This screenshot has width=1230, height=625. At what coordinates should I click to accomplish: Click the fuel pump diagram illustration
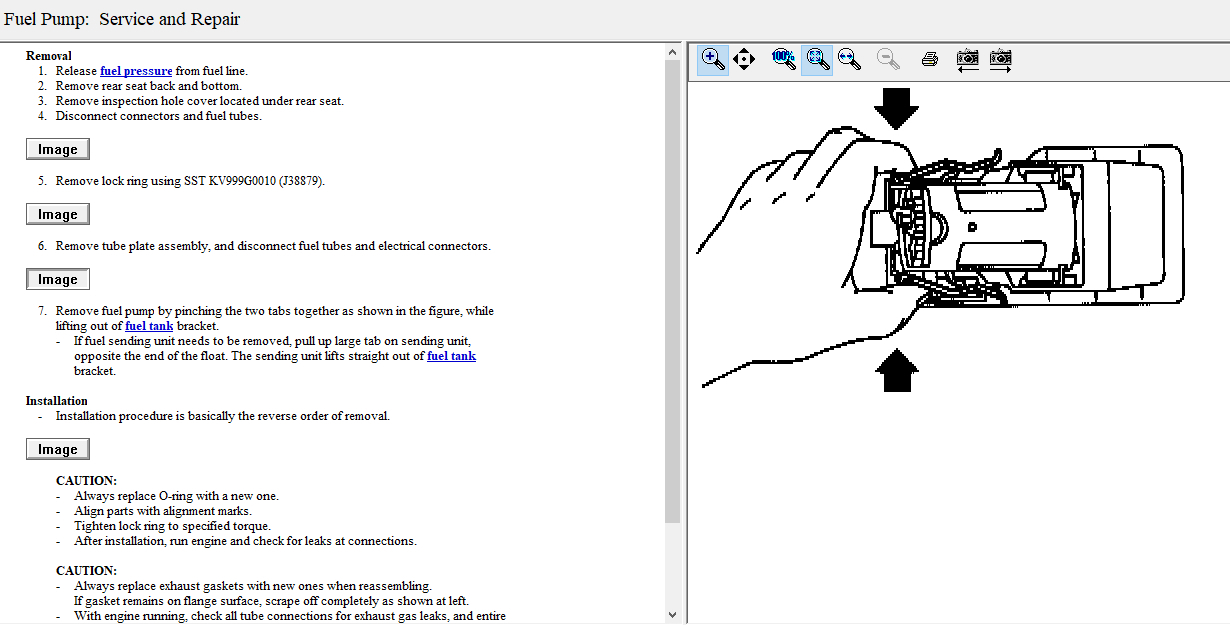click(940, 238)
